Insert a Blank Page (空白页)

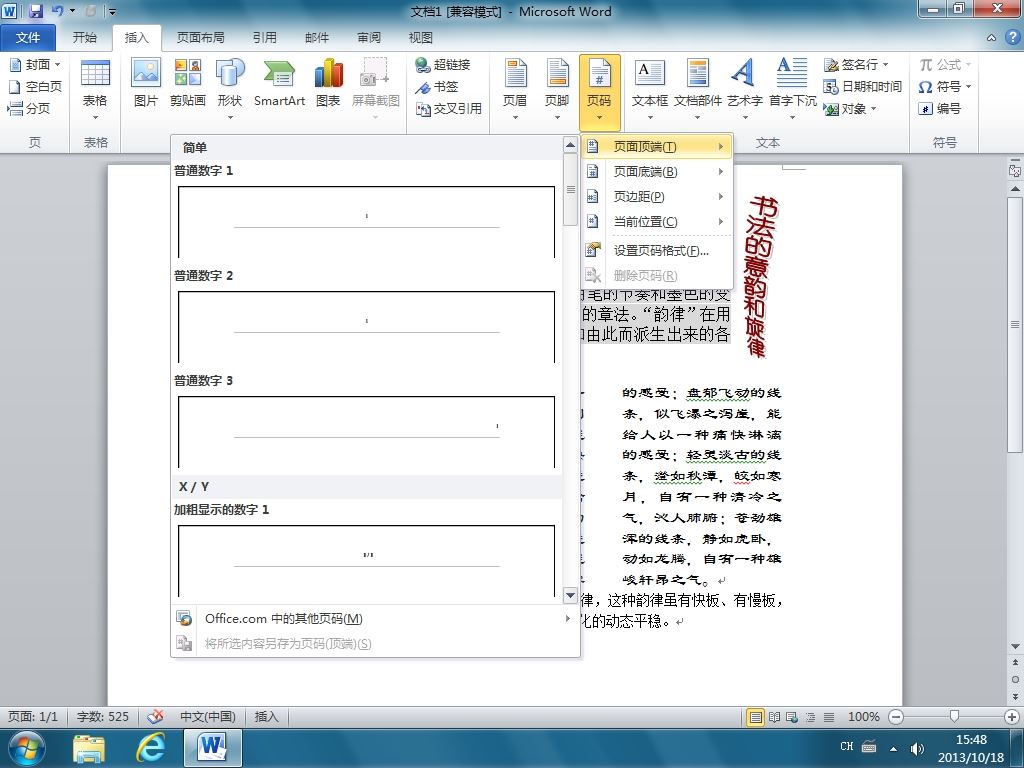pos(35,86)
